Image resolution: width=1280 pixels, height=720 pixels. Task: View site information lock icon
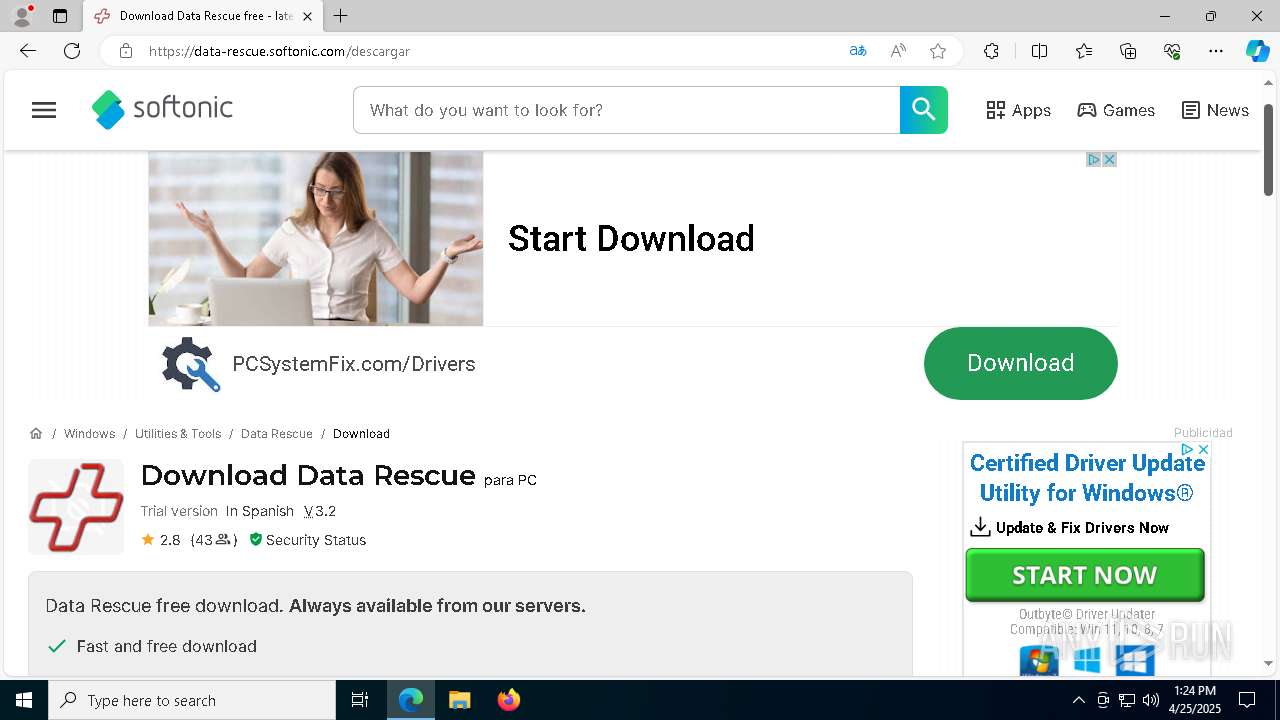pyautogui.click(x=125, y=51)
